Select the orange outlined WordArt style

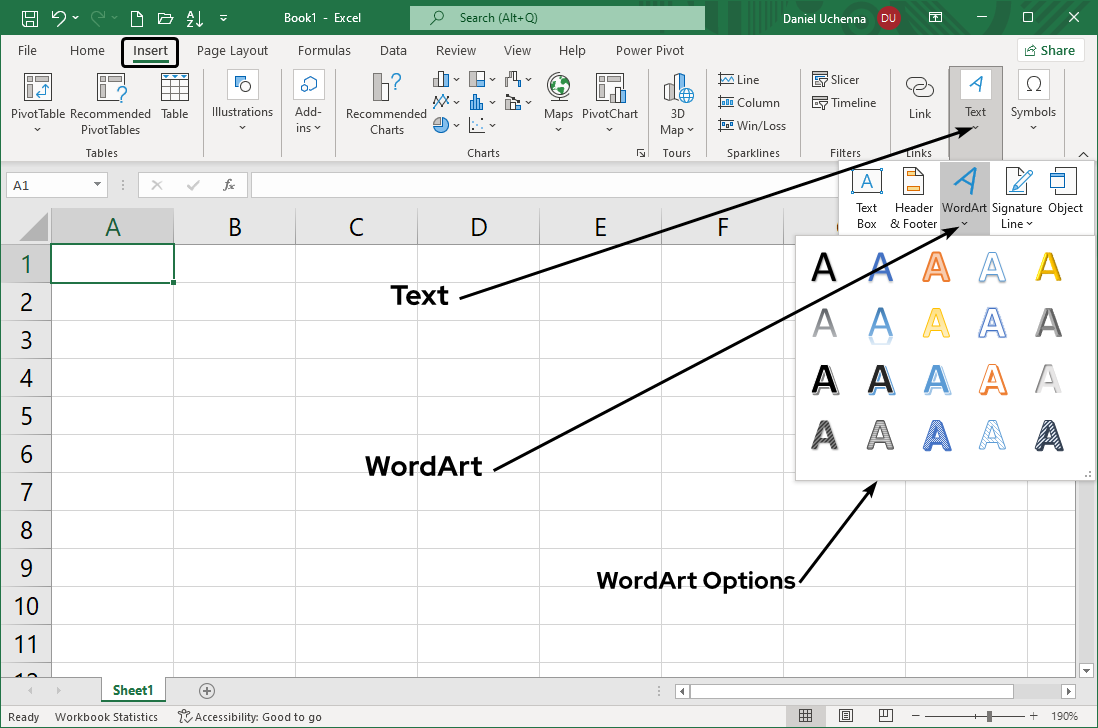[991, 379]
